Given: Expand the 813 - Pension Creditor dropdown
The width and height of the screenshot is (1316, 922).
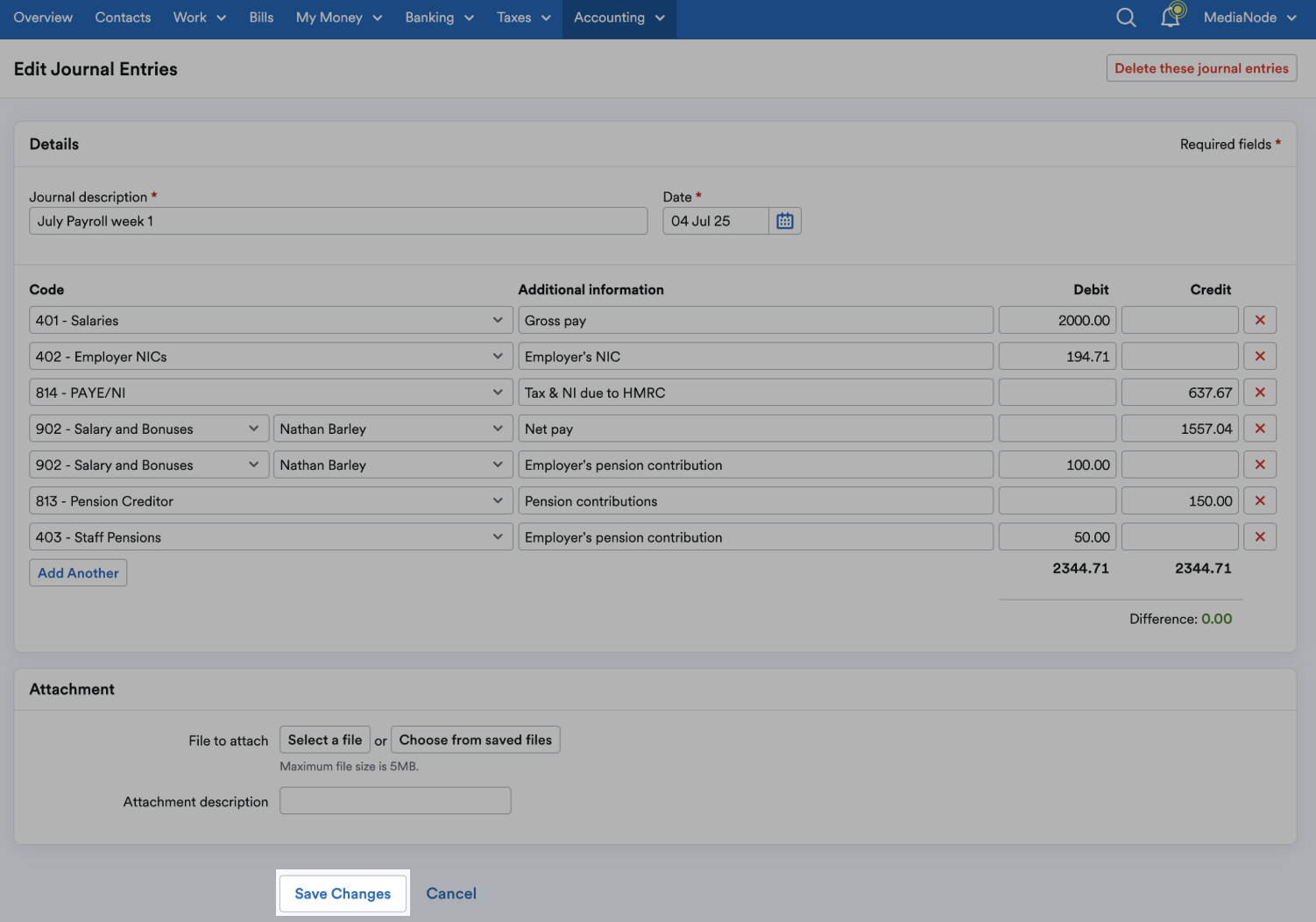Looking at the screenshot, I should click(x=271, y=500).
